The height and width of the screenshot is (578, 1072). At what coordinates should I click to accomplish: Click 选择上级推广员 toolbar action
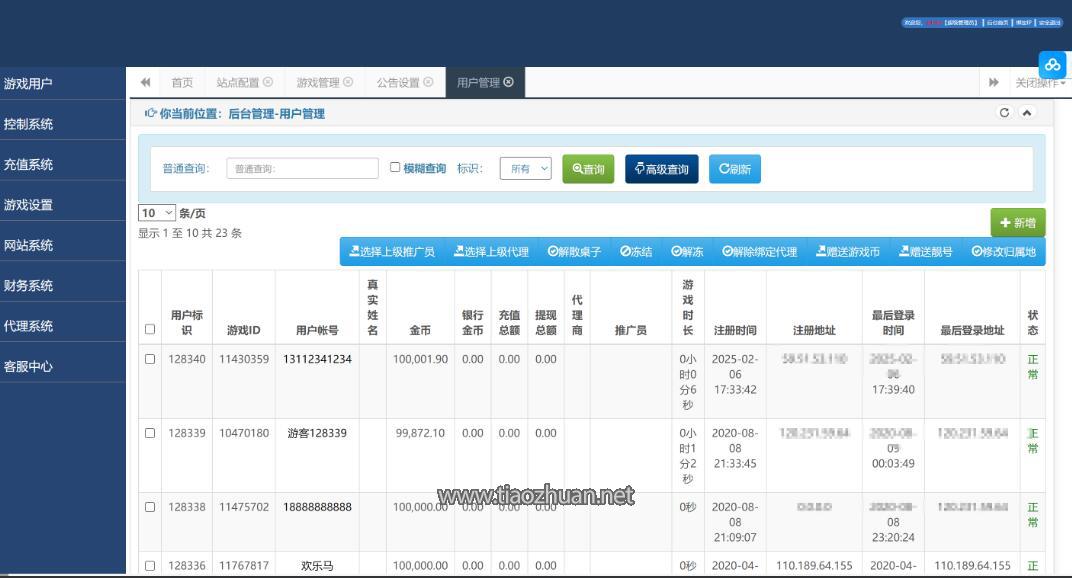392,252
